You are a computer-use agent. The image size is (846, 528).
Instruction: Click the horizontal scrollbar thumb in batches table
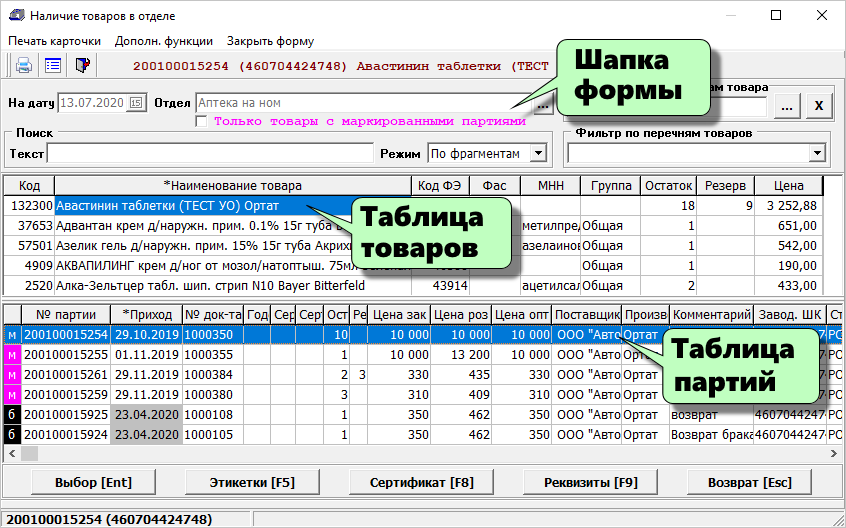pos(29,454)
